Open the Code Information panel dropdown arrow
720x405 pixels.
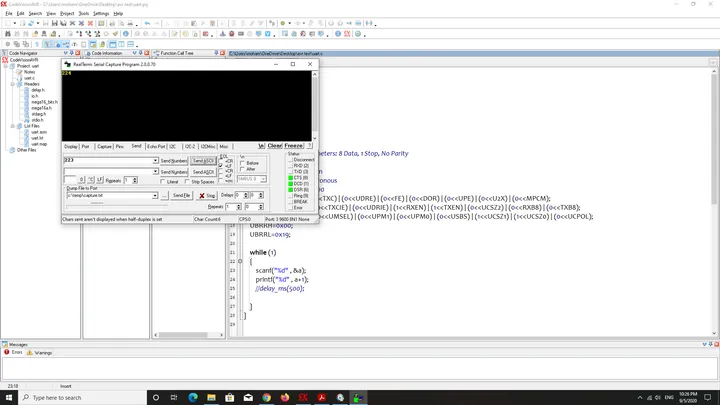(135, 53)
